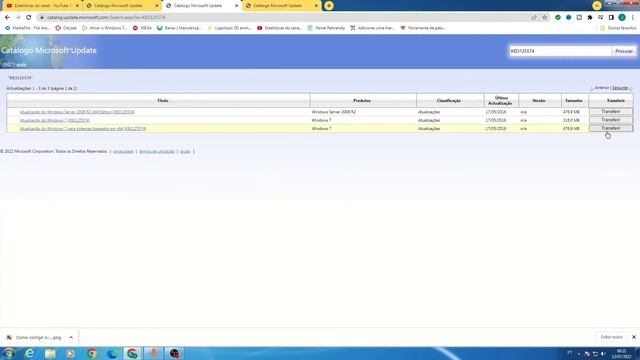Bookmark this page with the star icon

544,18
